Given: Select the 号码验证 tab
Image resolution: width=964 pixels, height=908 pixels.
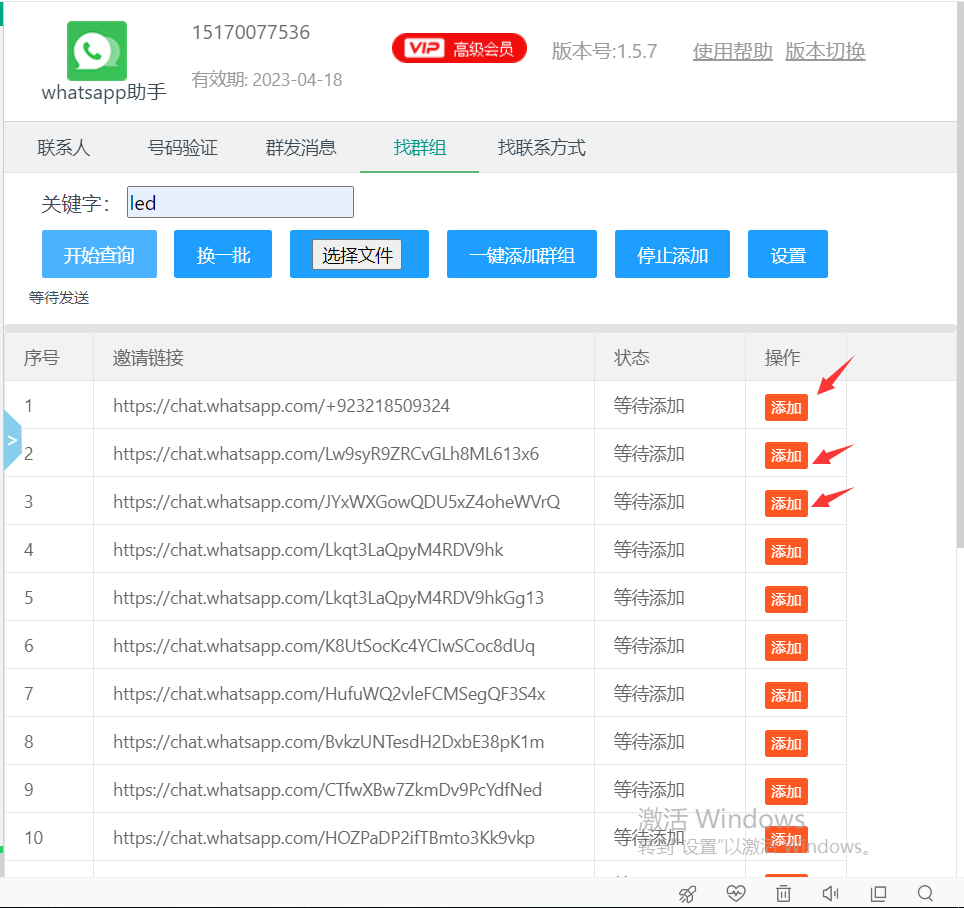Looking at the screenshot, I should pyautogui.click(x=183, y=148).
